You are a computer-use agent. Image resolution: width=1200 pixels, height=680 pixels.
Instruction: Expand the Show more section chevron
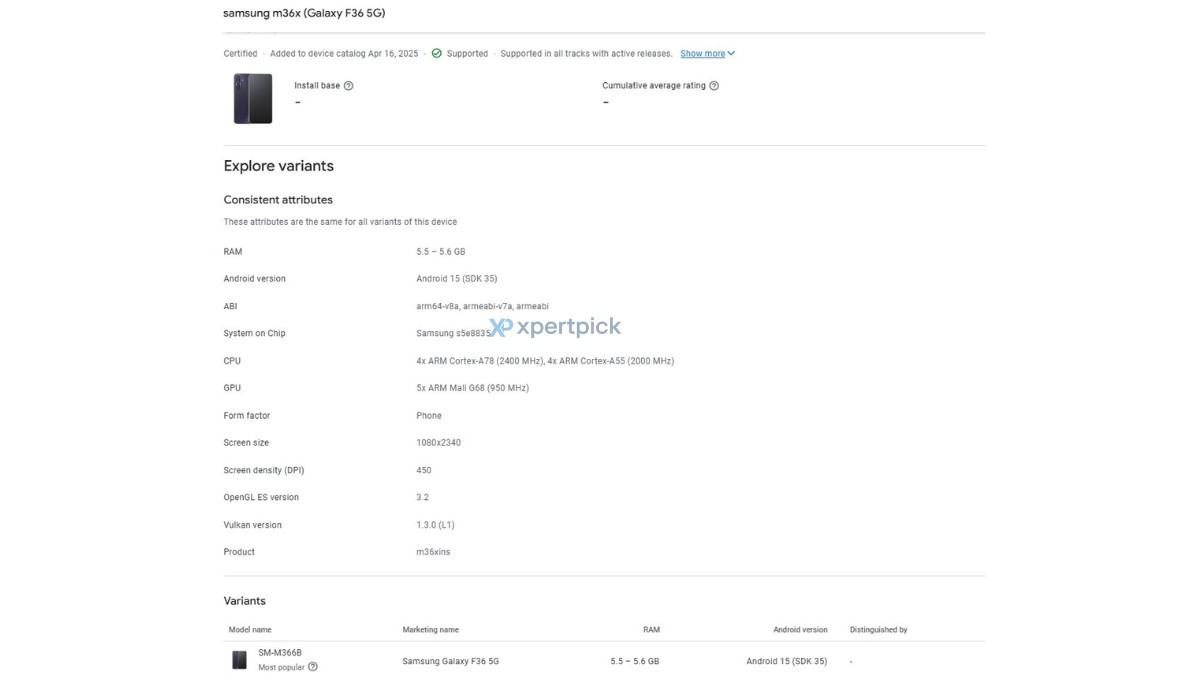733,53
